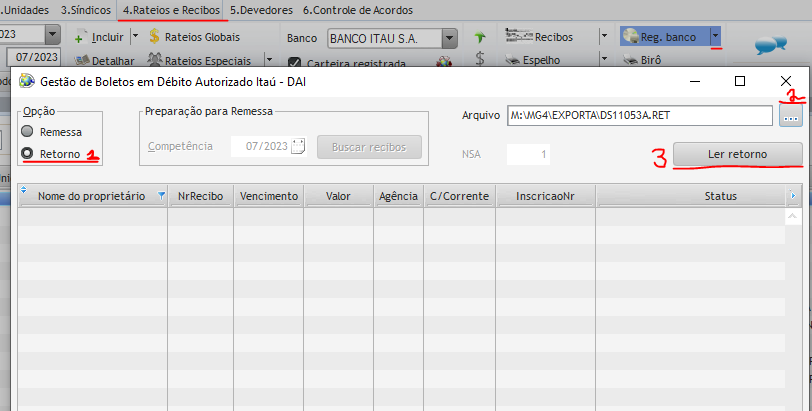Click the Incluir plus icon
The height and width of the screenshot is (411, 812).
coord(80,38)
